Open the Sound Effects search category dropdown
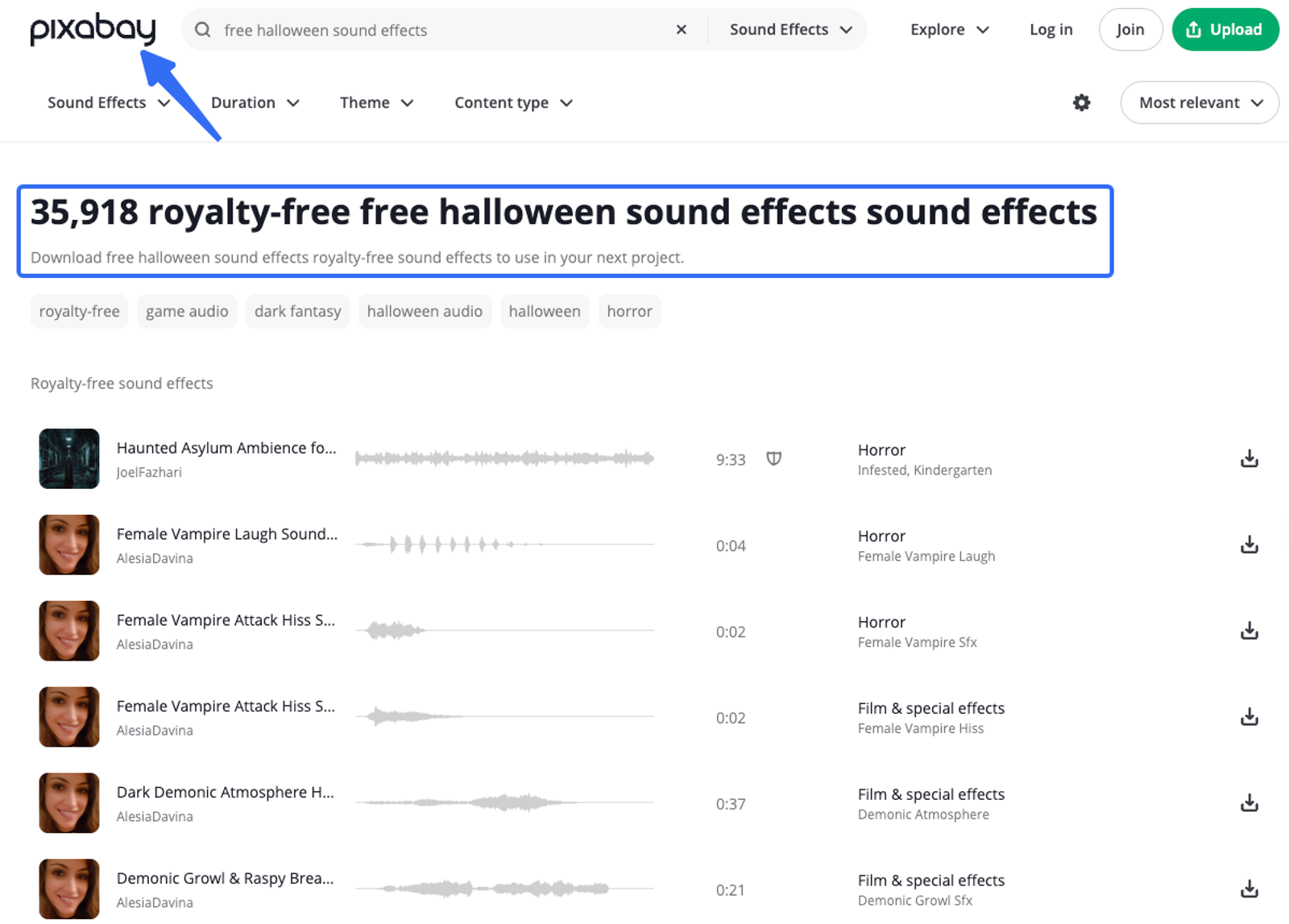 coord(791,30)
